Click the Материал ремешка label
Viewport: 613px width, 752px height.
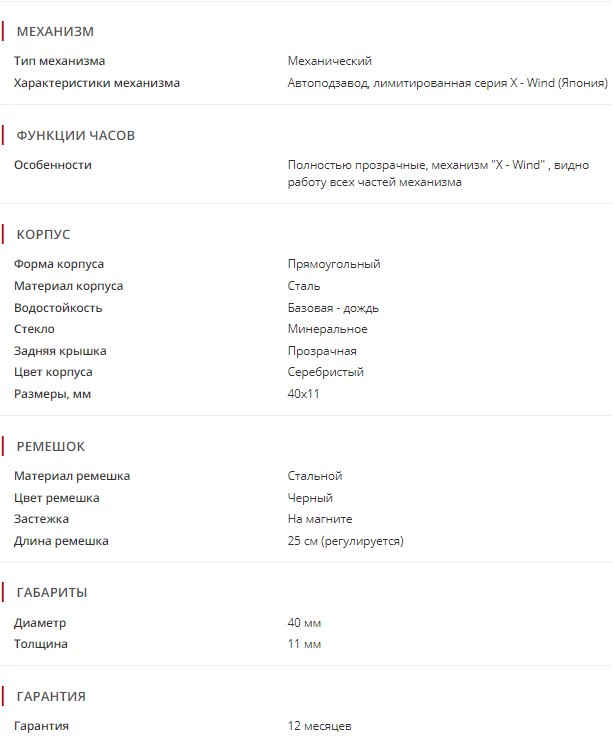coord(72,476)
